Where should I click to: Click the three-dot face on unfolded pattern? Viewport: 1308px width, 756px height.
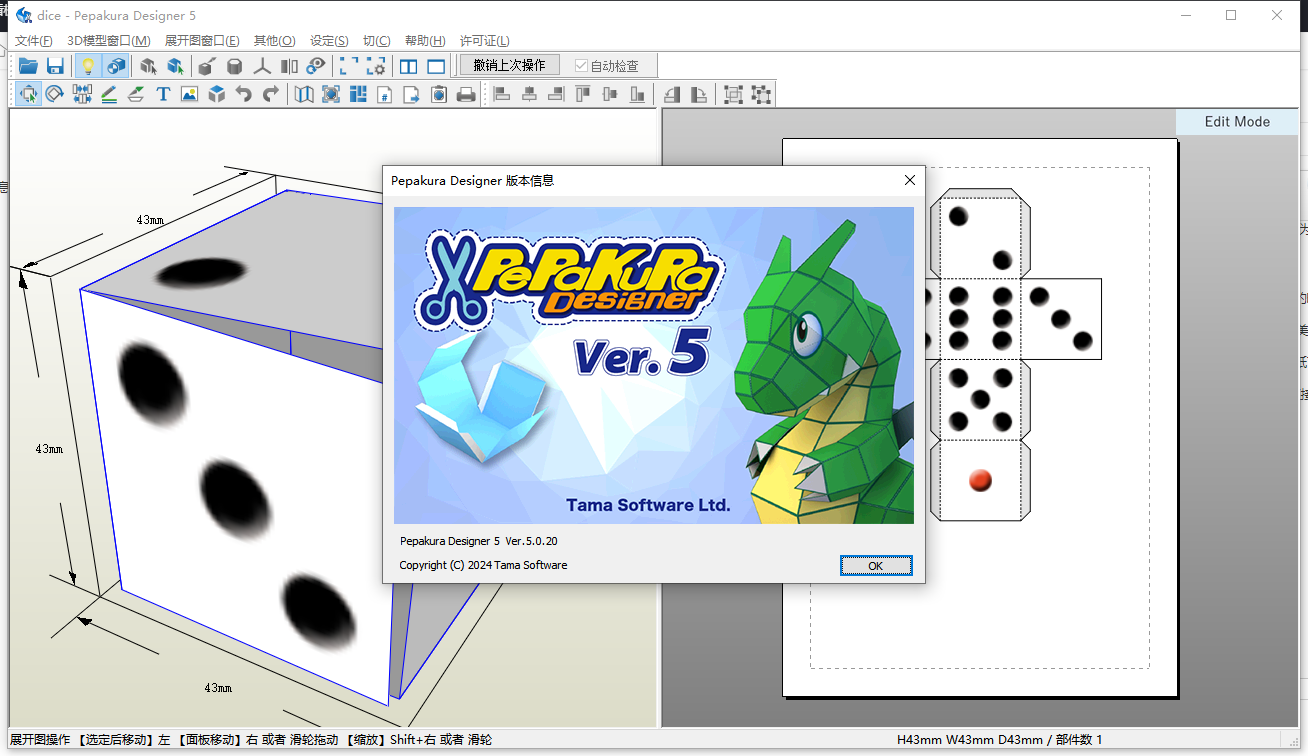[x=1061, y=319]
